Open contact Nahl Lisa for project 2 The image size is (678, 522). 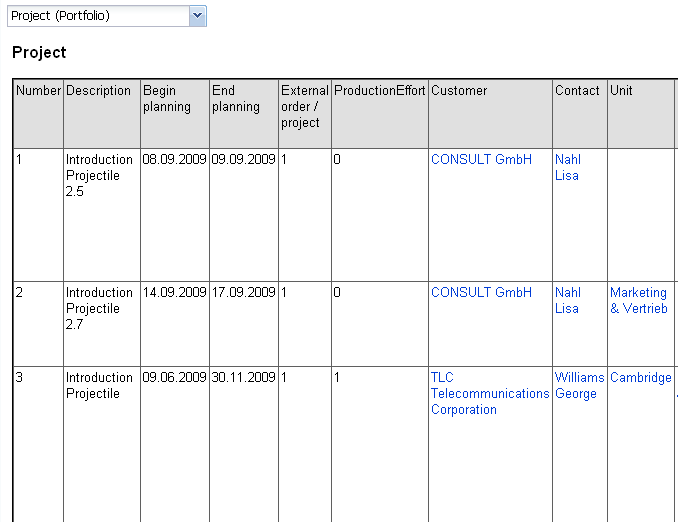[567, 301]
